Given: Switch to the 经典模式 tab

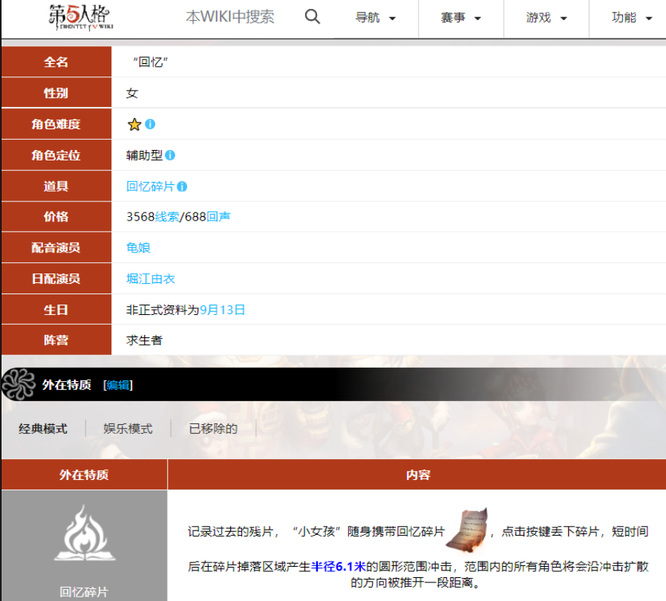Looking at the screenshot, I should (x=43, y=428).
